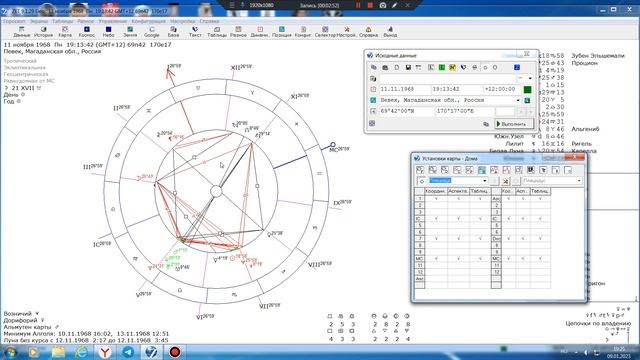Open the Динамич. toolbar icon

click(260, 32)
